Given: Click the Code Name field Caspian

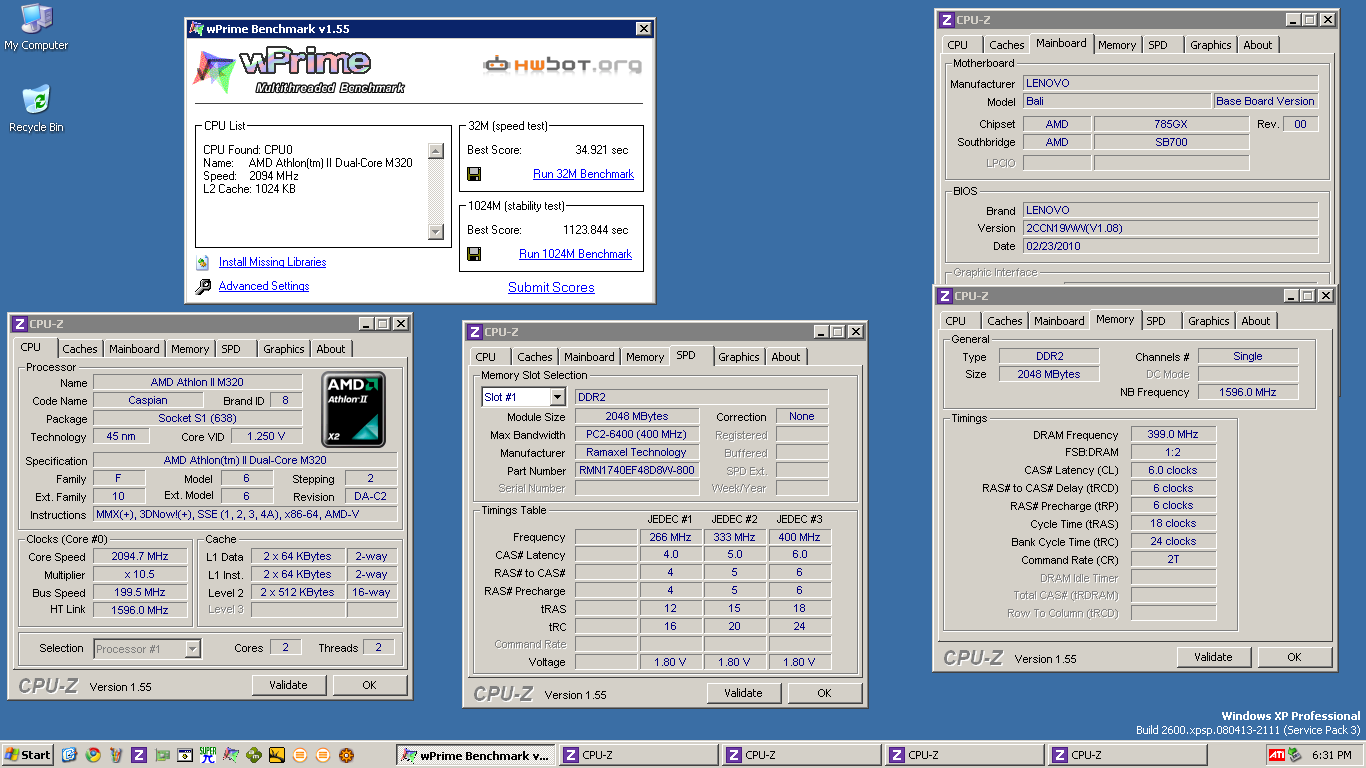Looking at the screenshot, I should pyautogui.click(x=148, y=400).
